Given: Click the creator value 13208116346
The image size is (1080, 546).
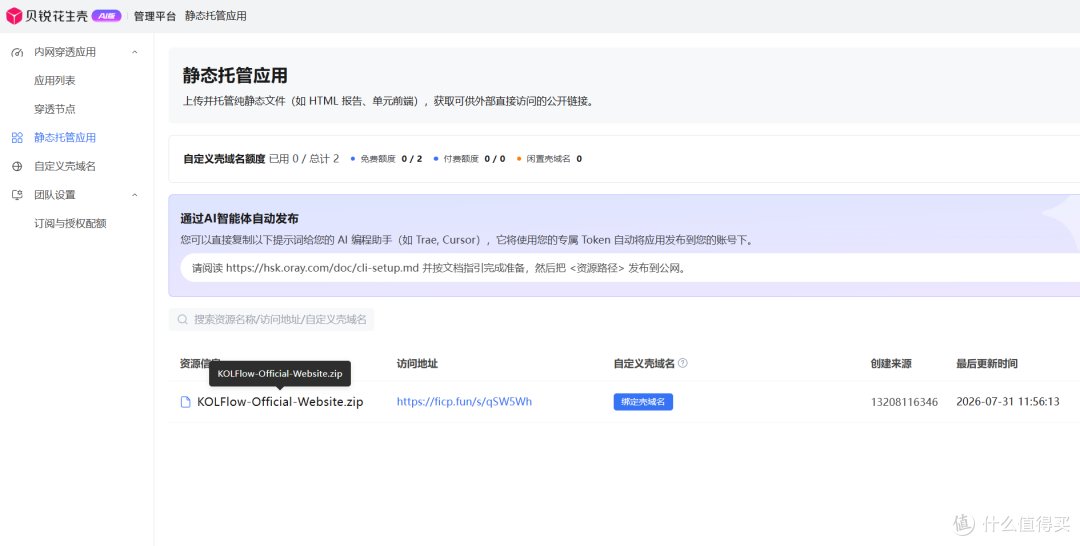Looking at the screenshot, I should click(x=904, y=402).
